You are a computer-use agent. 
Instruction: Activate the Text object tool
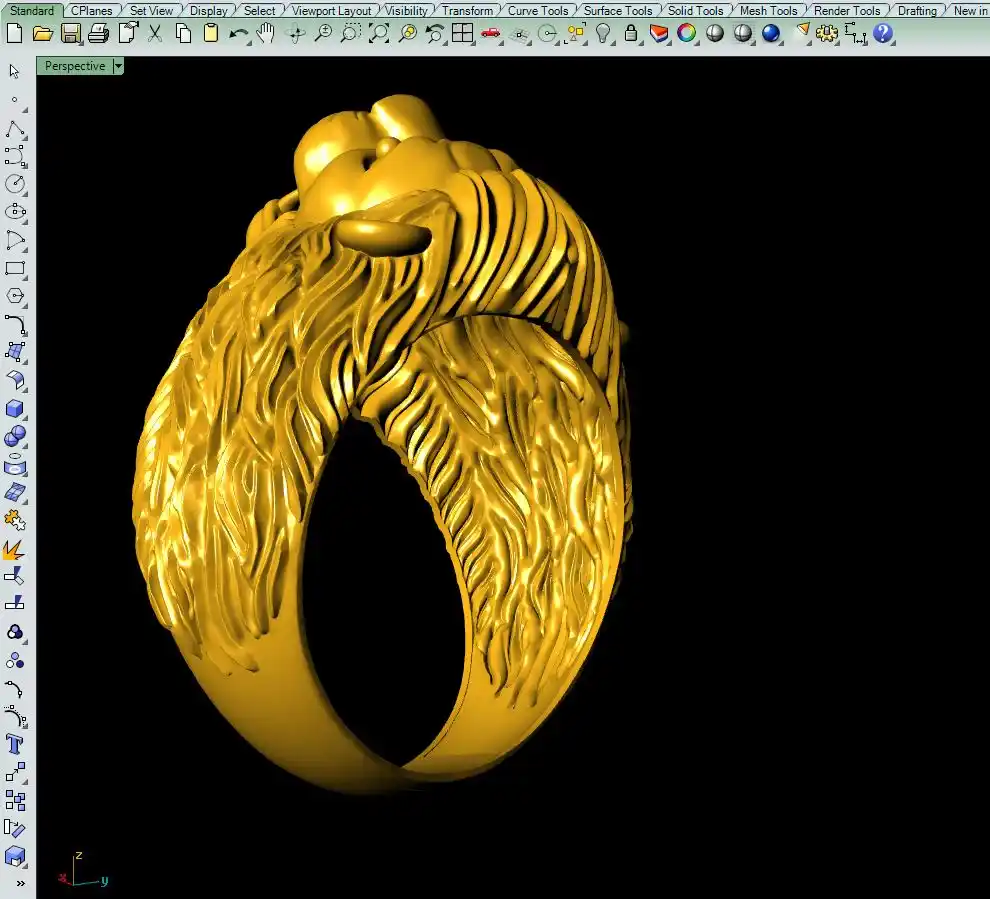coord(15,744)
